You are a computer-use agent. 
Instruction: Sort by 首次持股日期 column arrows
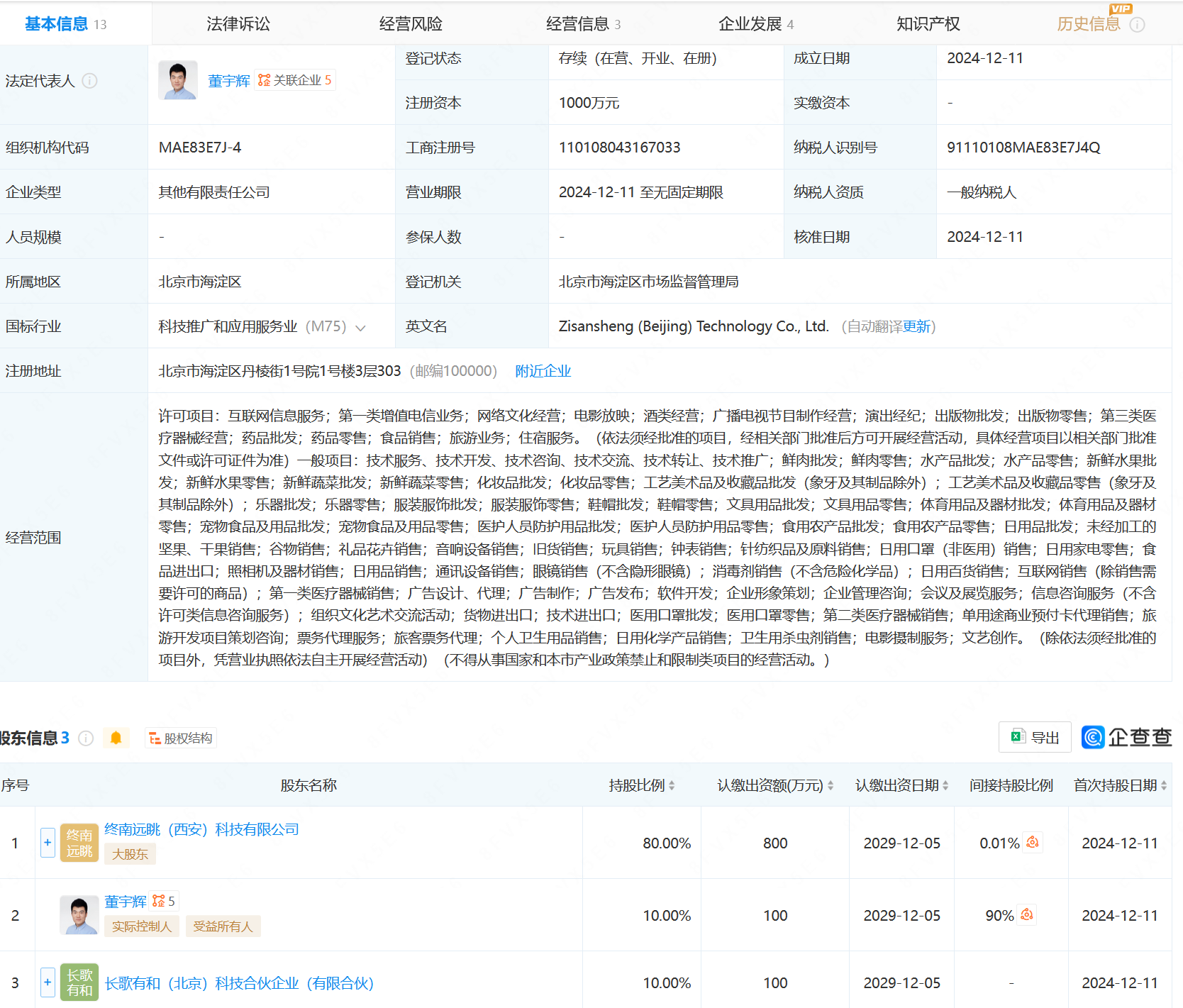(1163, 785)
